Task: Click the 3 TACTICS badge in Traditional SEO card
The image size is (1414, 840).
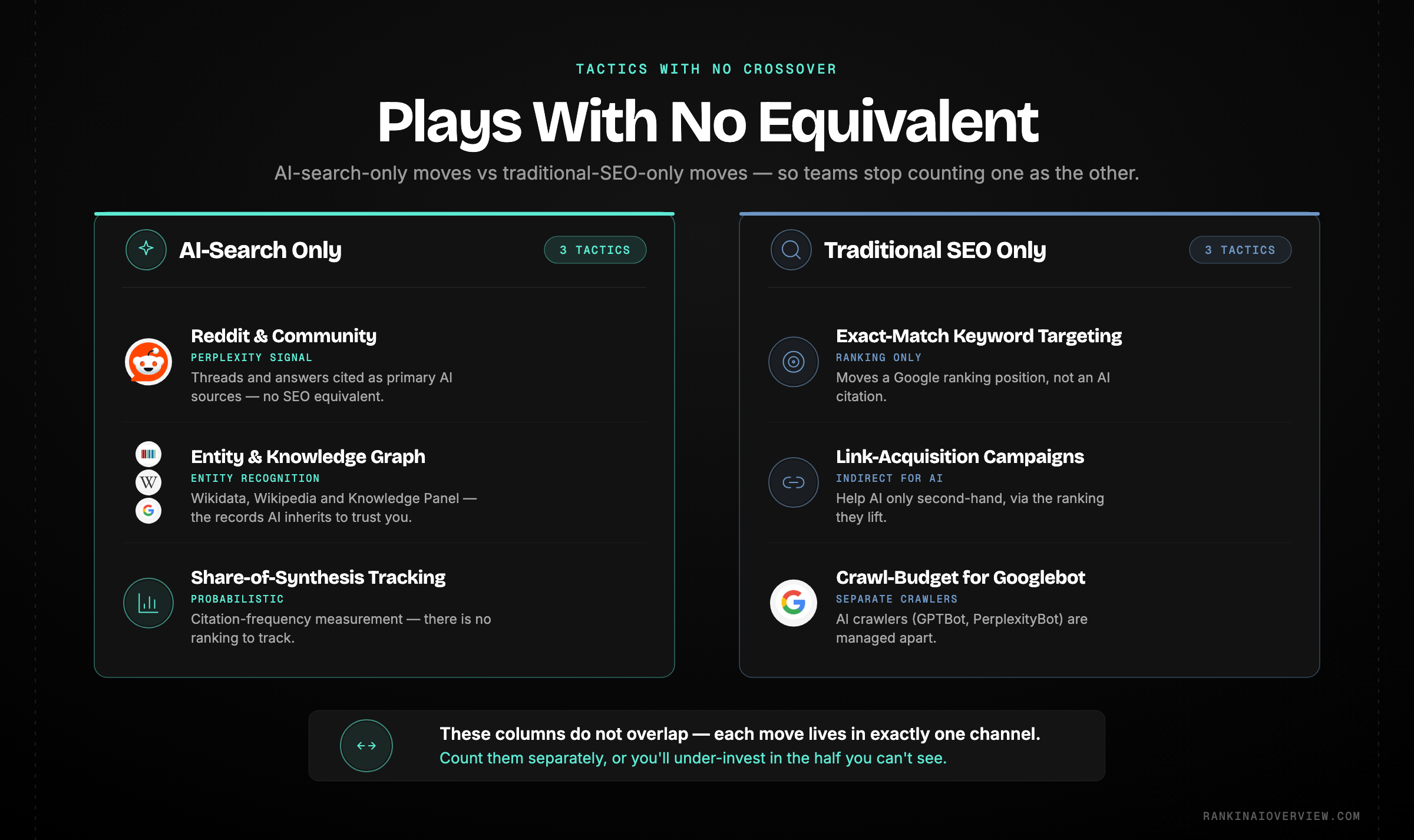Action: pos(1240,250)
